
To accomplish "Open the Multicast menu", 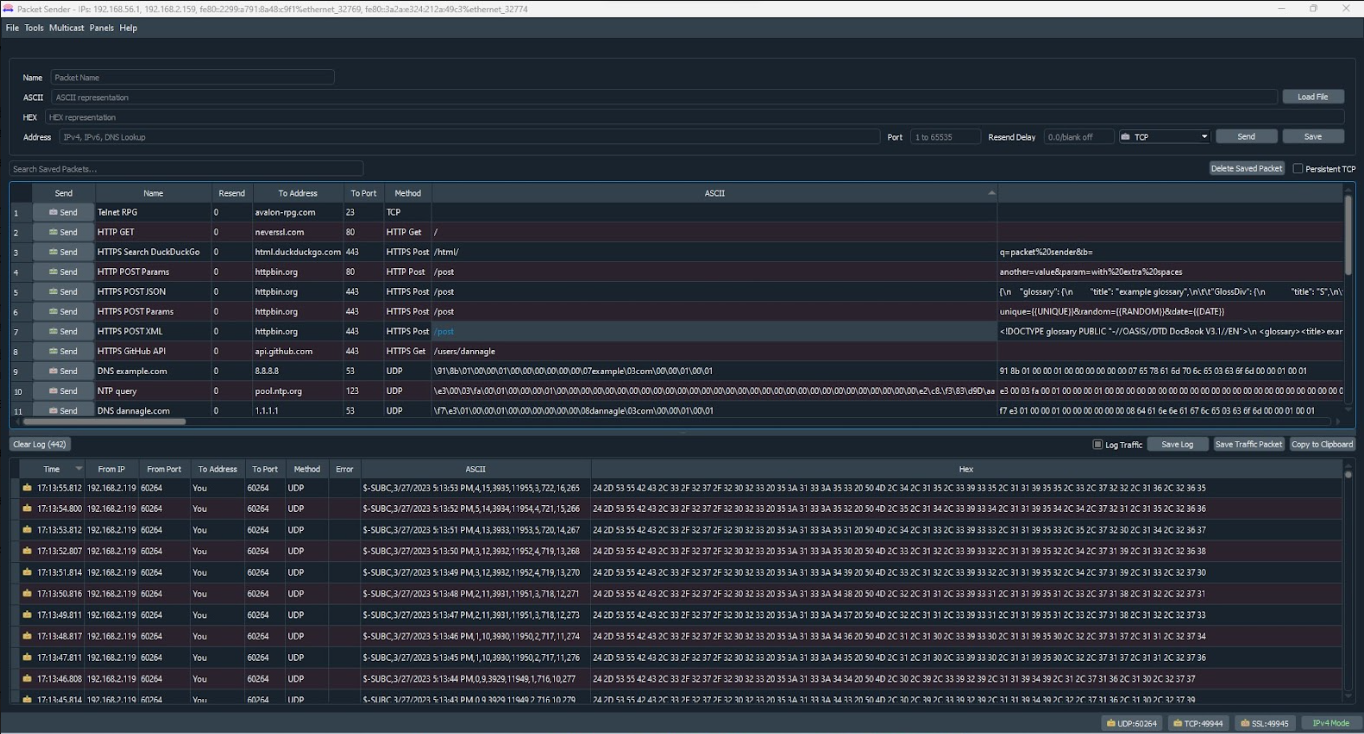I will pyautogui.click(x=66, y=28).
